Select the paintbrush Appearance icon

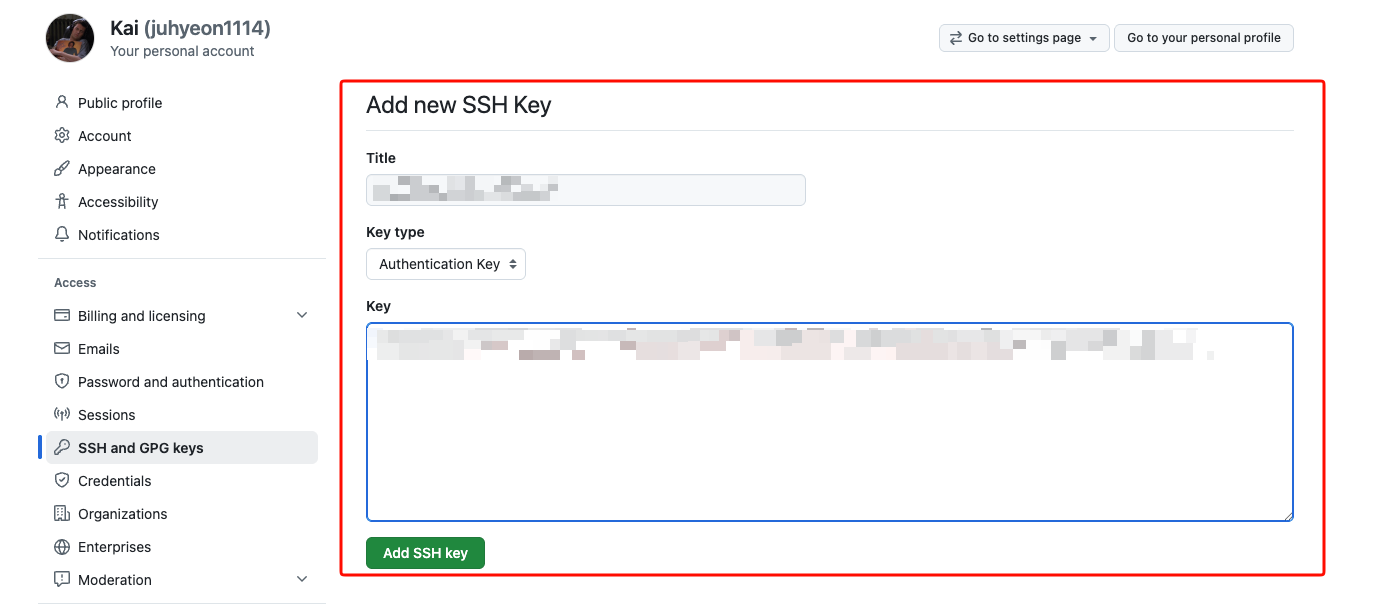[x=62, y=168]
